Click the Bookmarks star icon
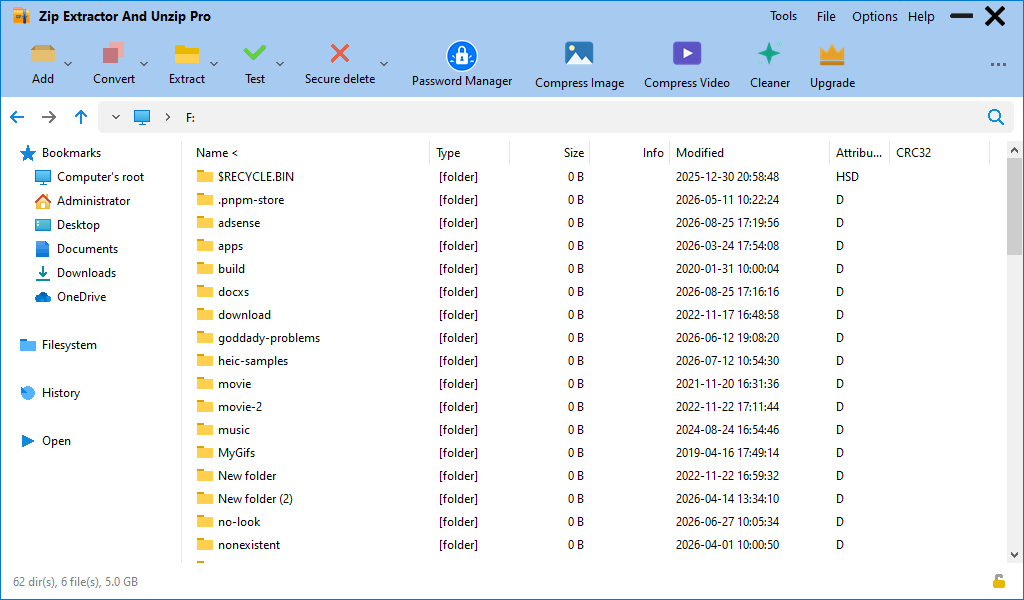Viewport: 1024px width, 600px height. click(x=27, y=153)
